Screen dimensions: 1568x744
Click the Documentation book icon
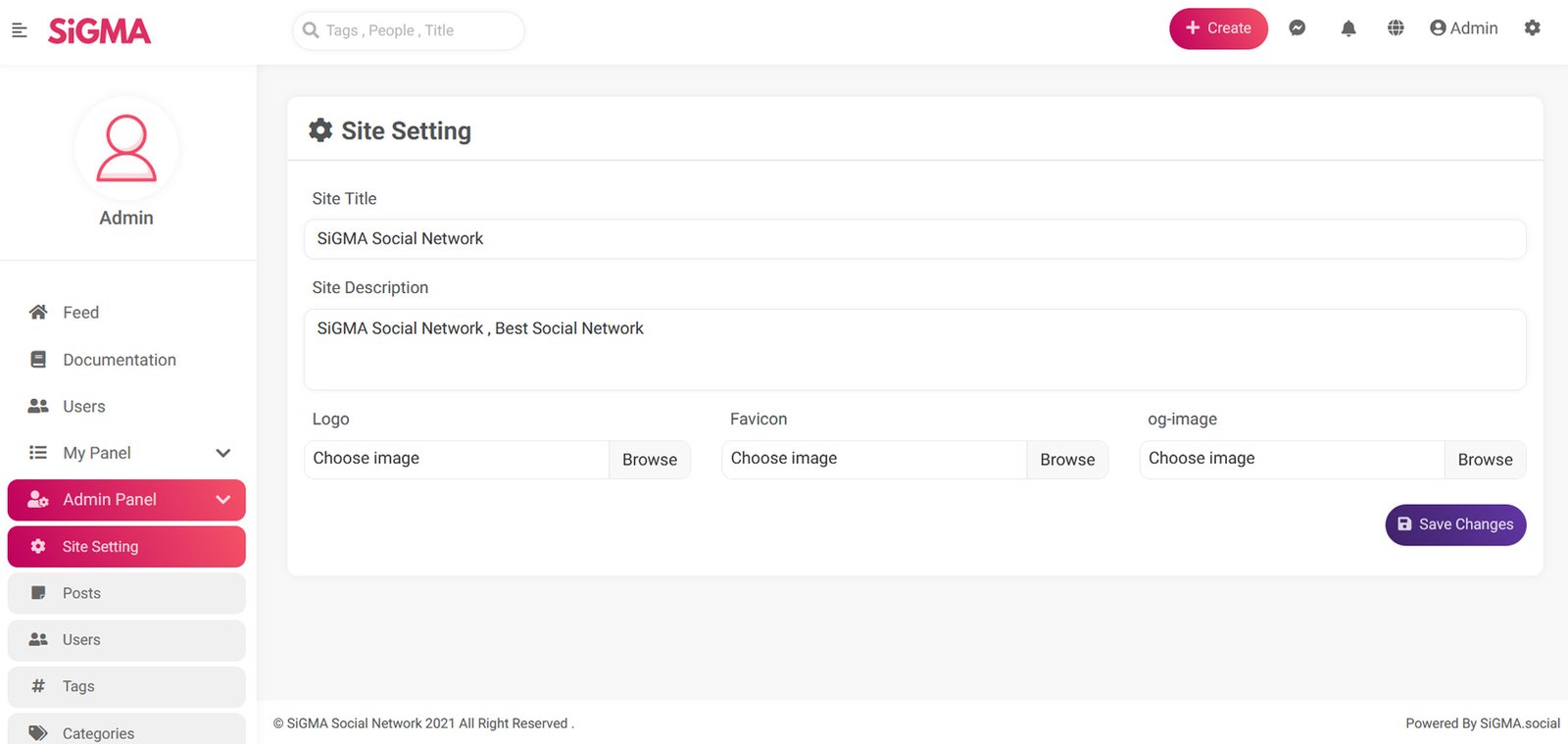38,360
